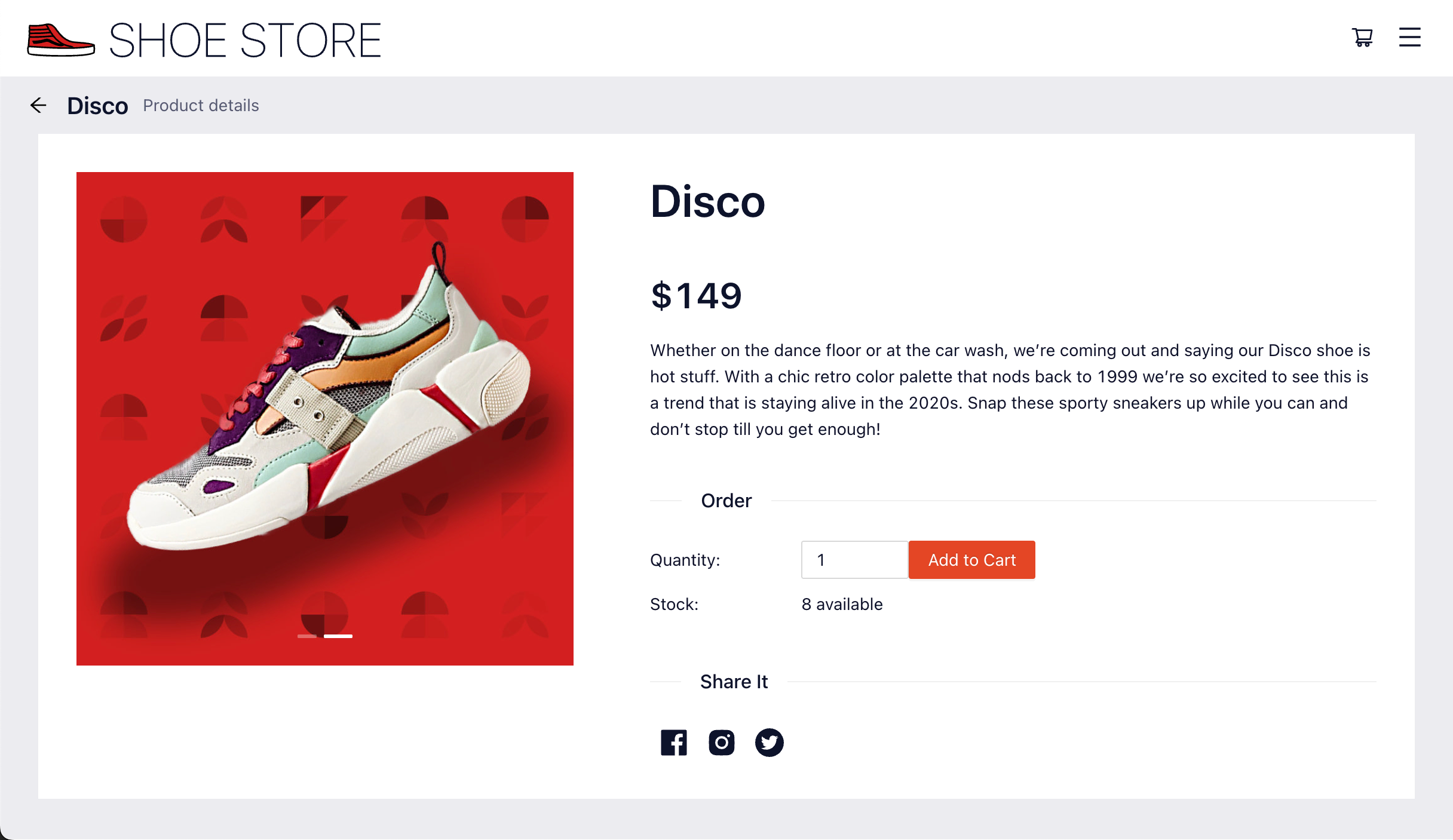
Task: Click the red sneaker logo icon
Action: (60, 41)
